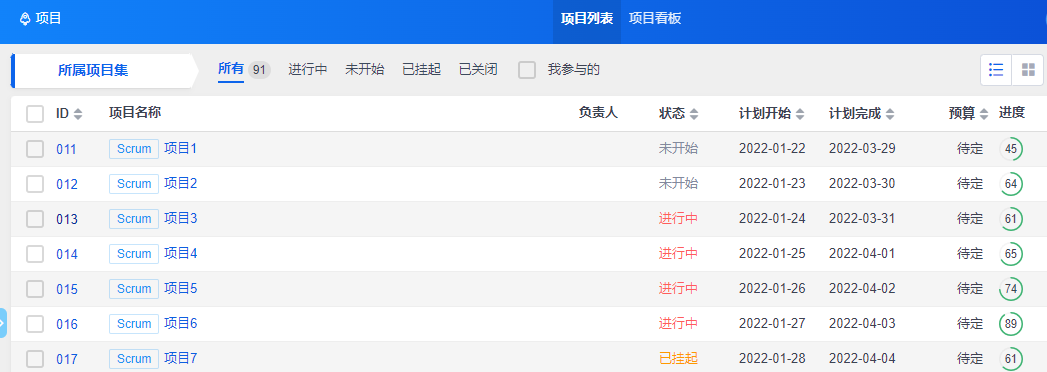Sort by 计划完成 column arrows
Screen dimensions: 1047x372
tap(890, 114)
